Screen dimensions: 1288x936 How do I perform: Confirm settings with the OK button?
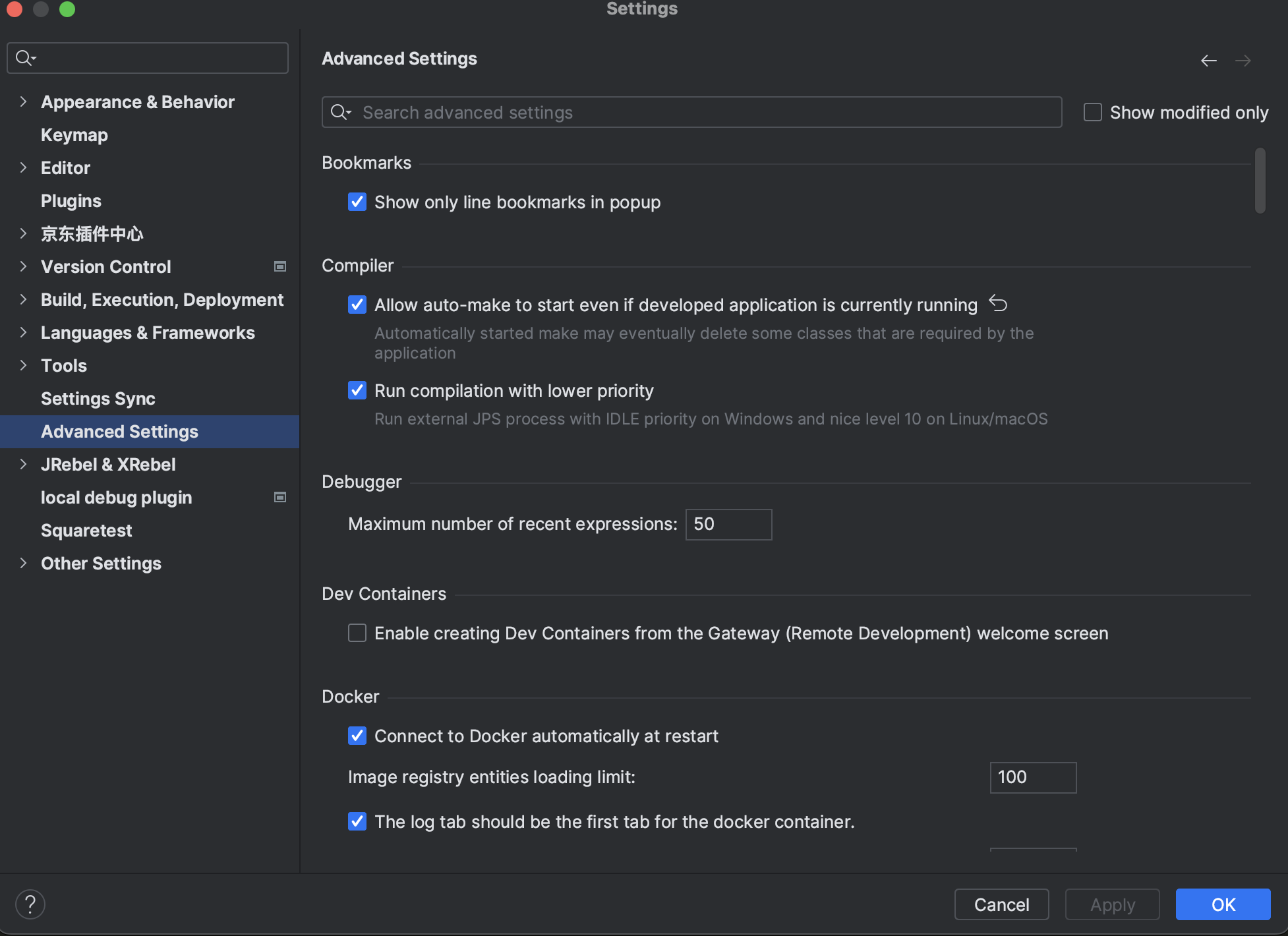click(x=1223, y=904)
